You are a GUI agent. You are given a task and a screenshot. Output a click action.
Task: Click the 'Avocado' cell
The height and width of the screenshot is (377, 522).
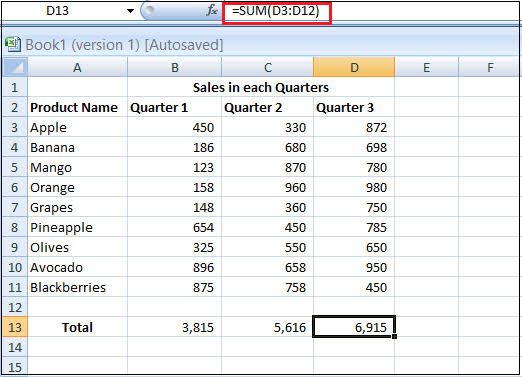(x=77, y=267)
